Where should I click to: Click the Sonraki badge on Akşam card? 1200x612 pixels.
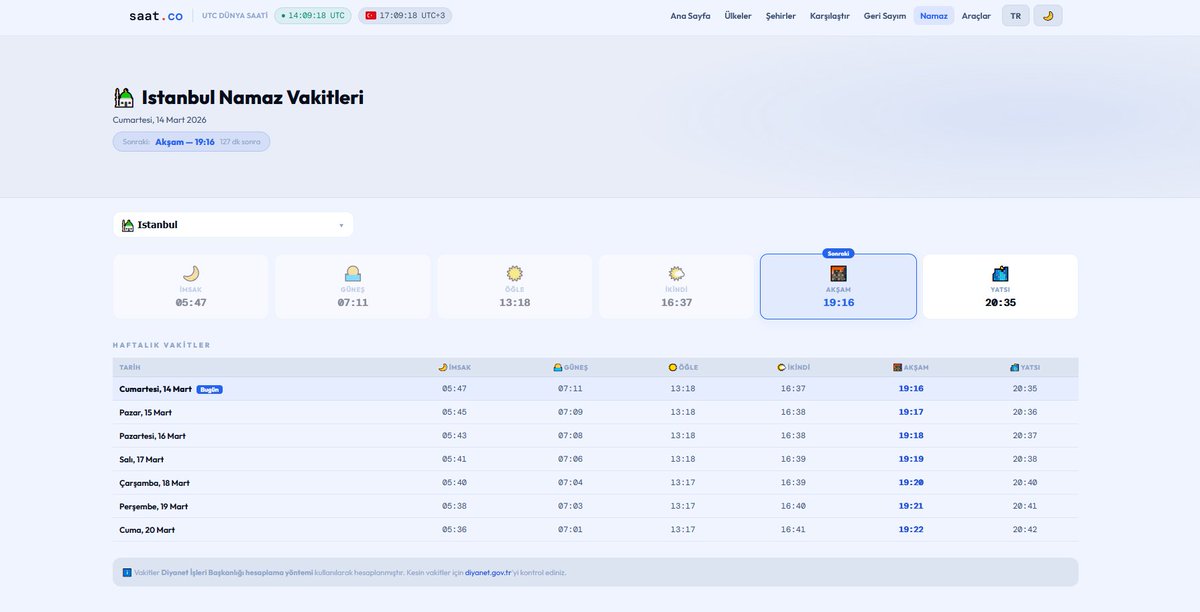pos(838,254)
